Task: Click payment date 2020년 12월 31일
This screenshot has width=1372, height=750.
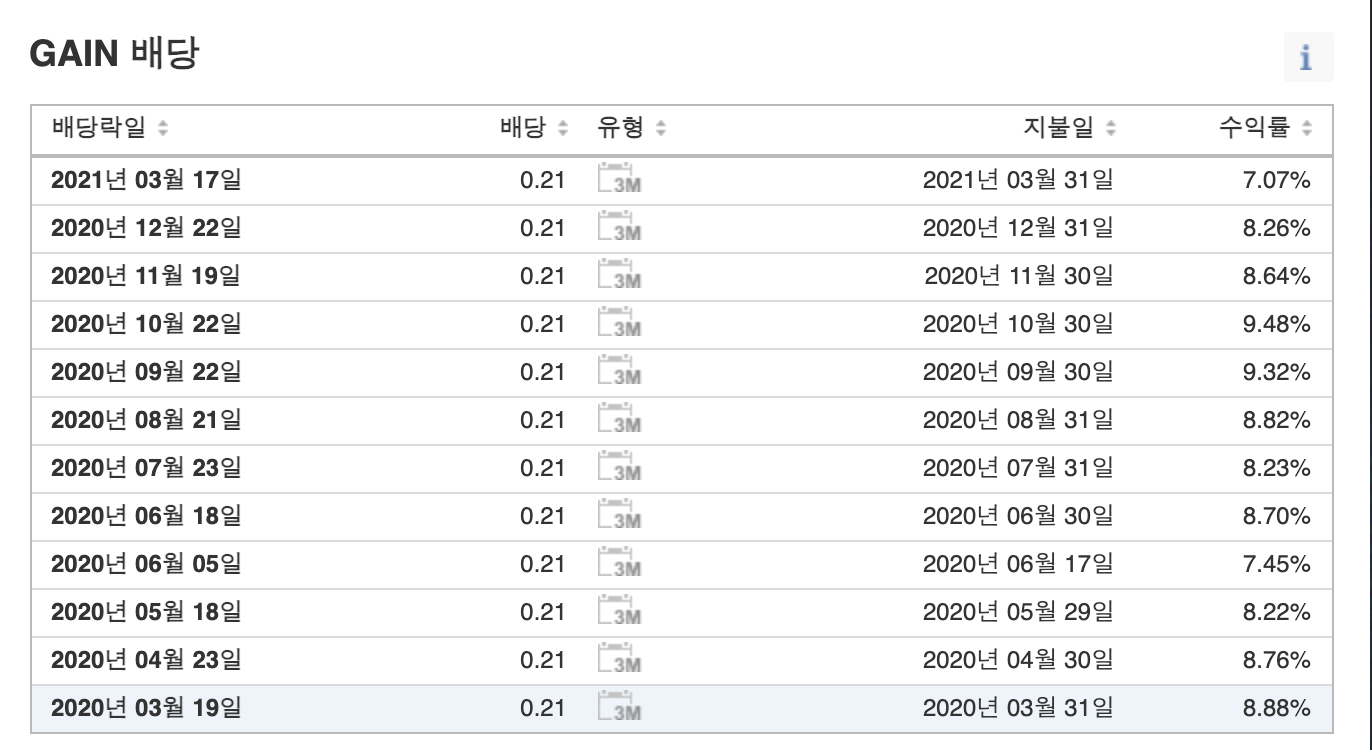Action: pyautogui.click(x=1018, y=228)
